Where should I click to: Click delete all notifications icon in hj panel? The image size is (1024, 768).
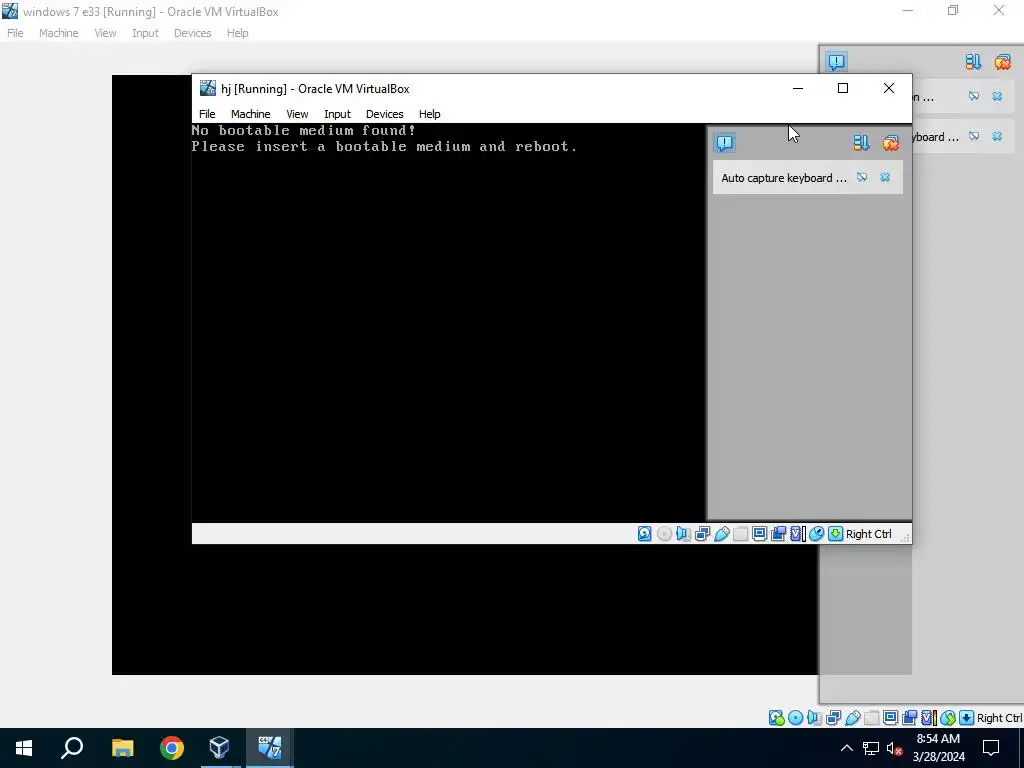pos(891,142)
